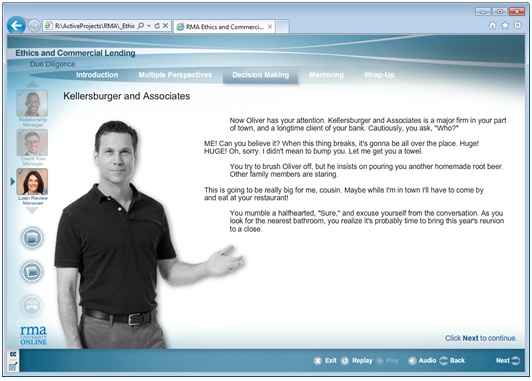
Task: Expand the address bar search dropdown arrow
Action: click(x=149, y=26)
